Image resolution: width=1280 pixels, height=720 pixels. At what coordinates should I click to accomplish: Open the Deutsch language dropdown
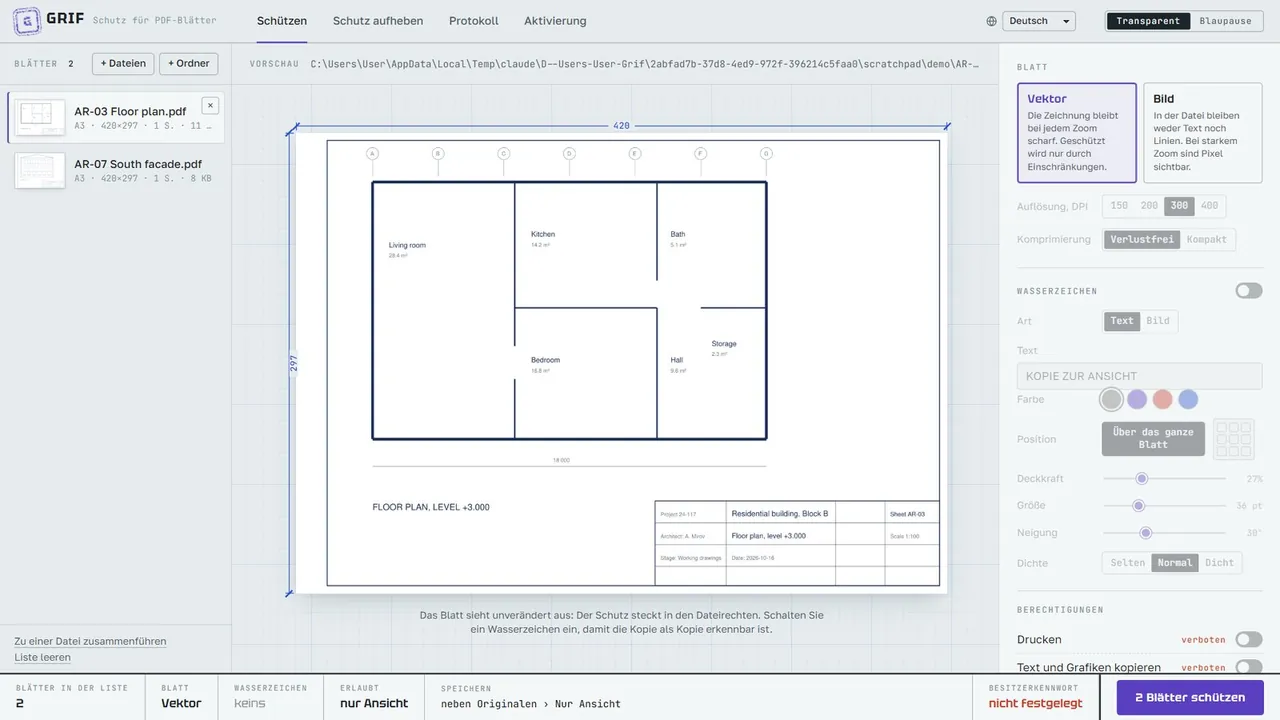(1040, 21)
